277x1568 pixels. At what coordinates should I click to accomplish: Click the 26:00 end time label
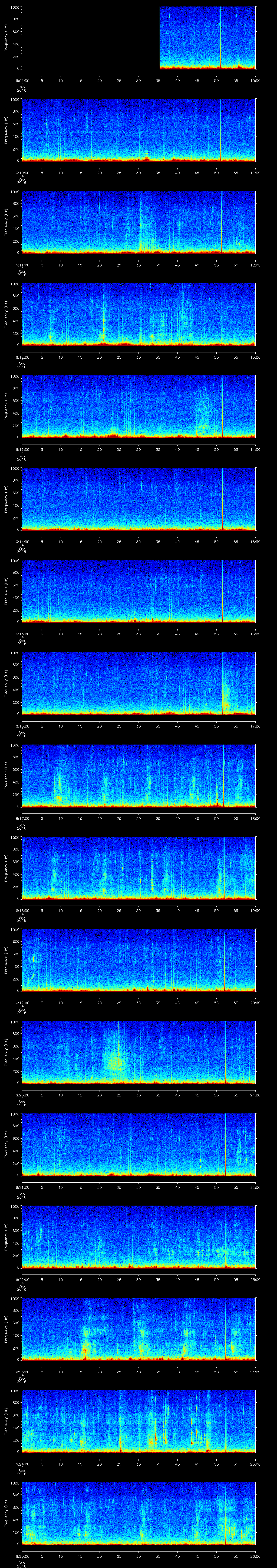pyautogui.click(x=255, y=1556)
